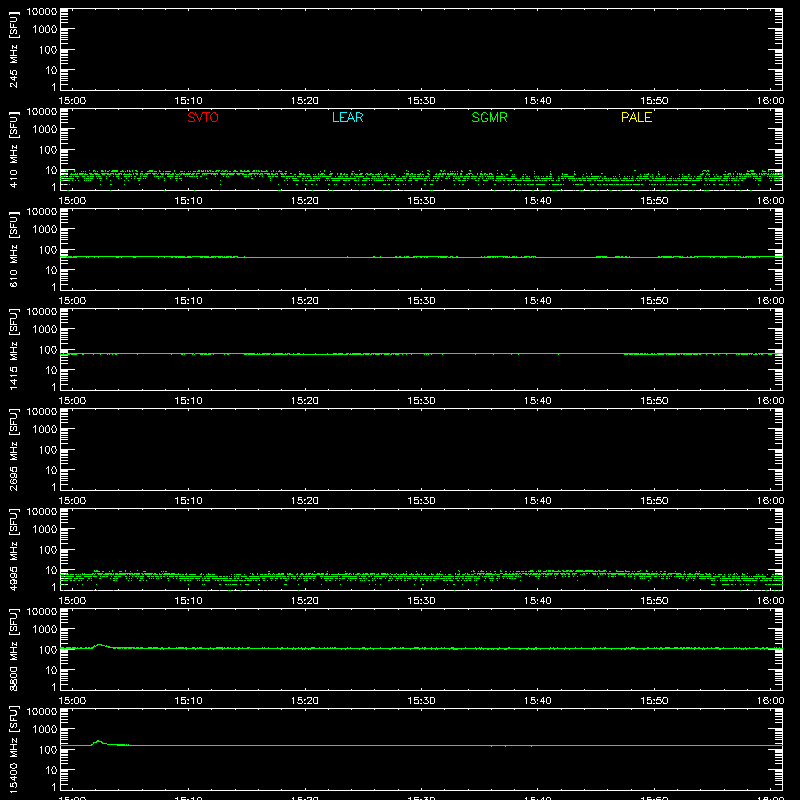800x800 pixels.
Task: Click the 15:10 label below the 245 MHz panel
Action: pos(188,101)
